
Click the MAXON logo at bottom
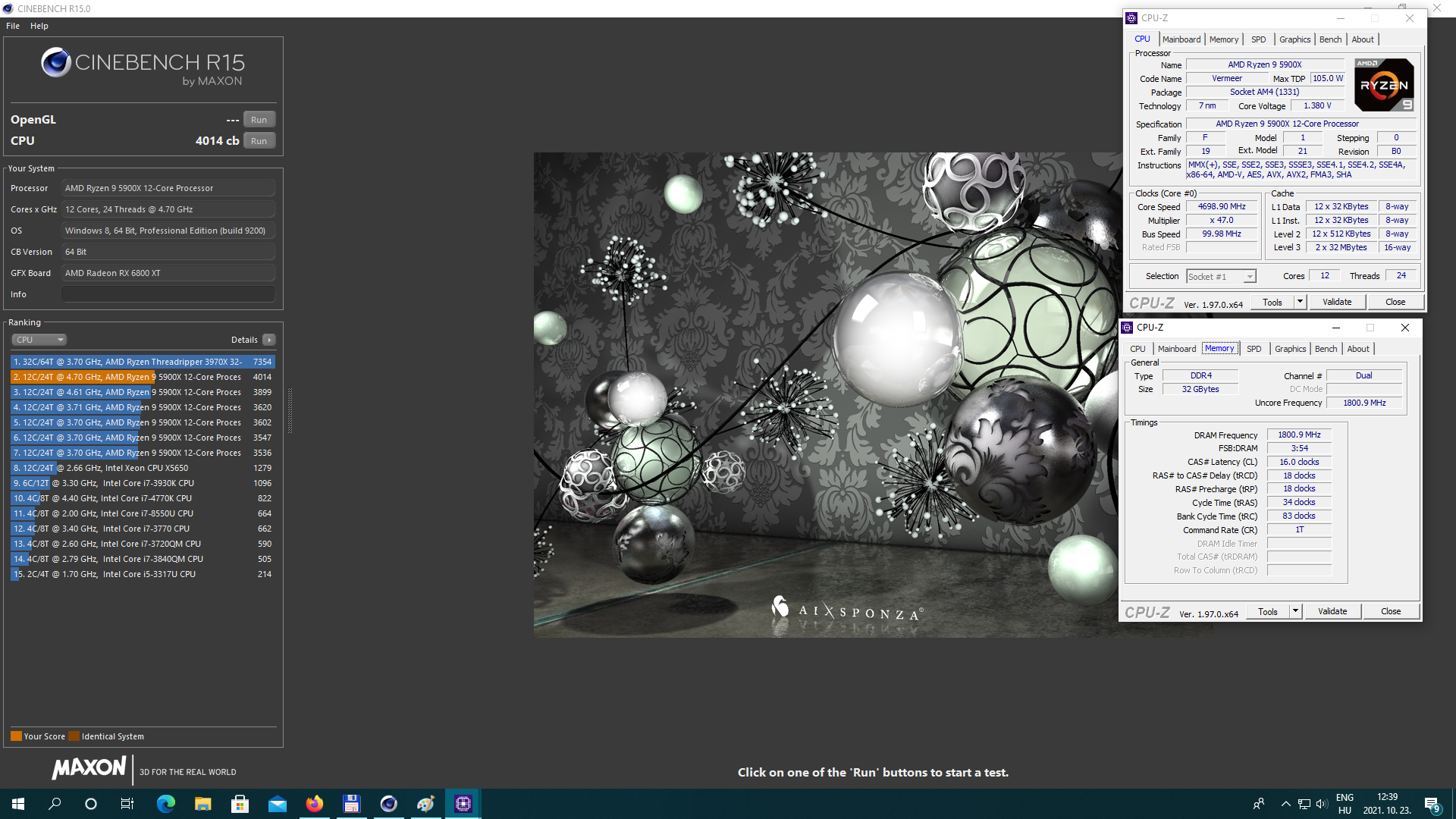click(89, 769)
